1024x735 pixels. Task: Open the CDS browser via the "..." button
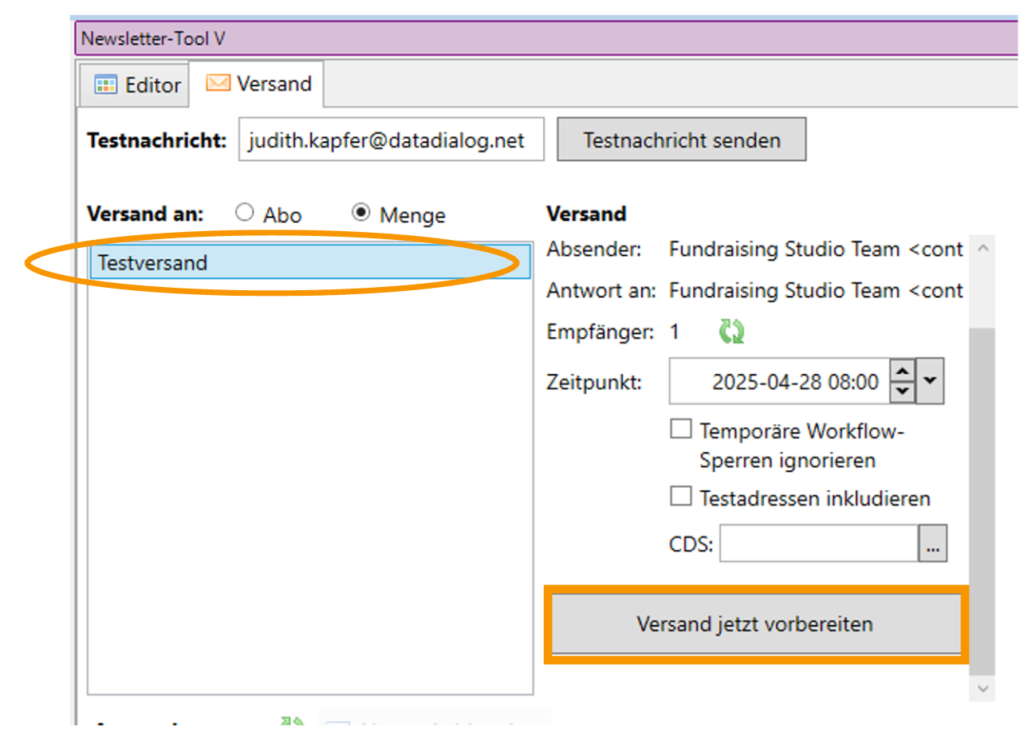pyautogui.click(x=932, y=543)
